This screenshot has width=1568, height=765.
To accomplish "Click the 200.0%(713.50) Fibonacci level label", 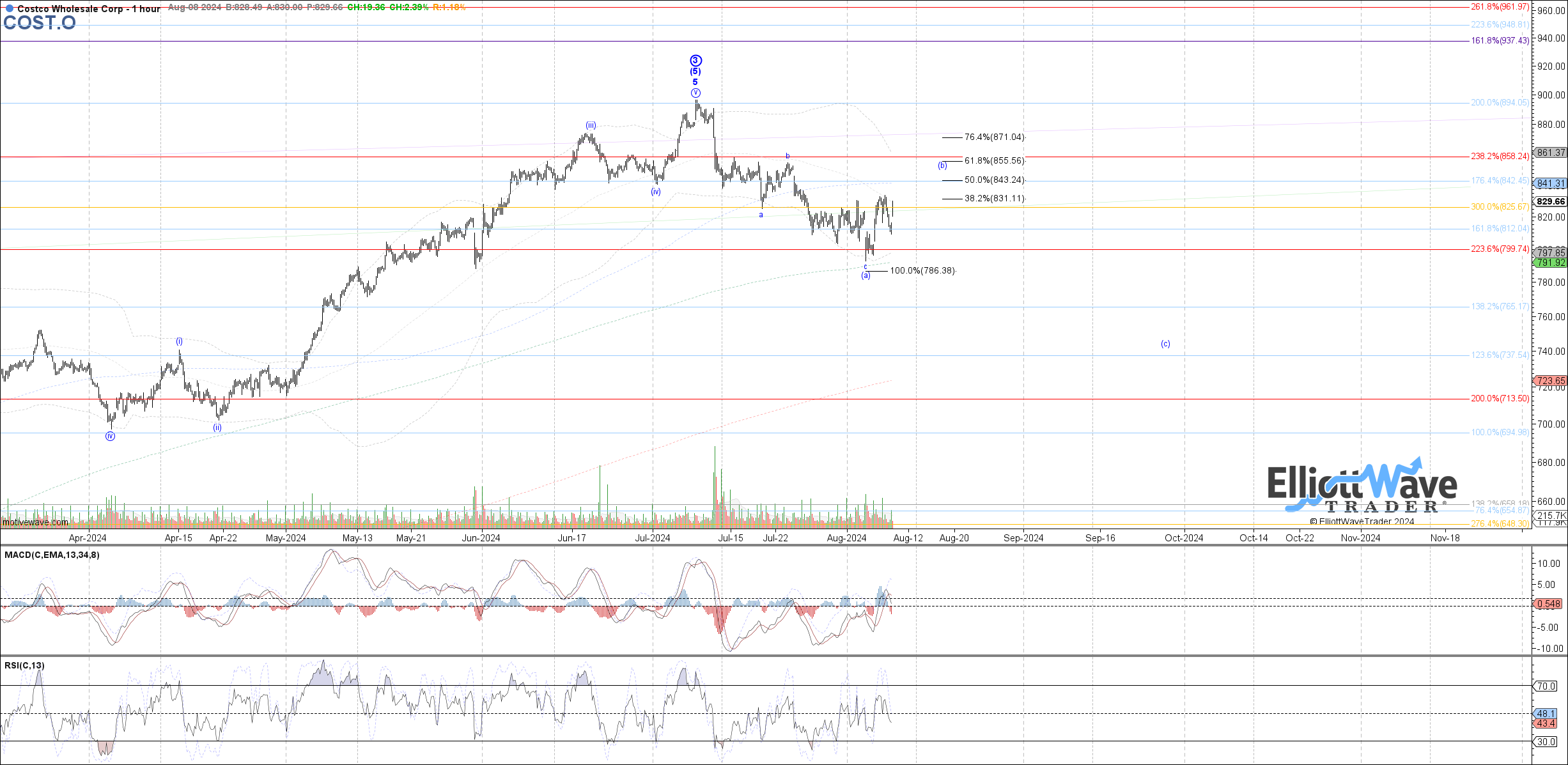I will coord(1500,399).
